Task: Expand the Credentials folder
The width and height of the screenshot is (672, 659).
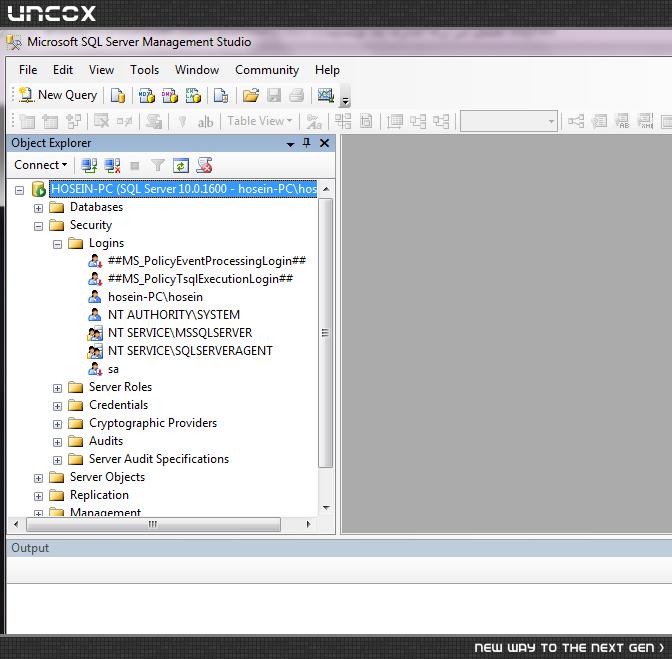Action: coord(57,406)
